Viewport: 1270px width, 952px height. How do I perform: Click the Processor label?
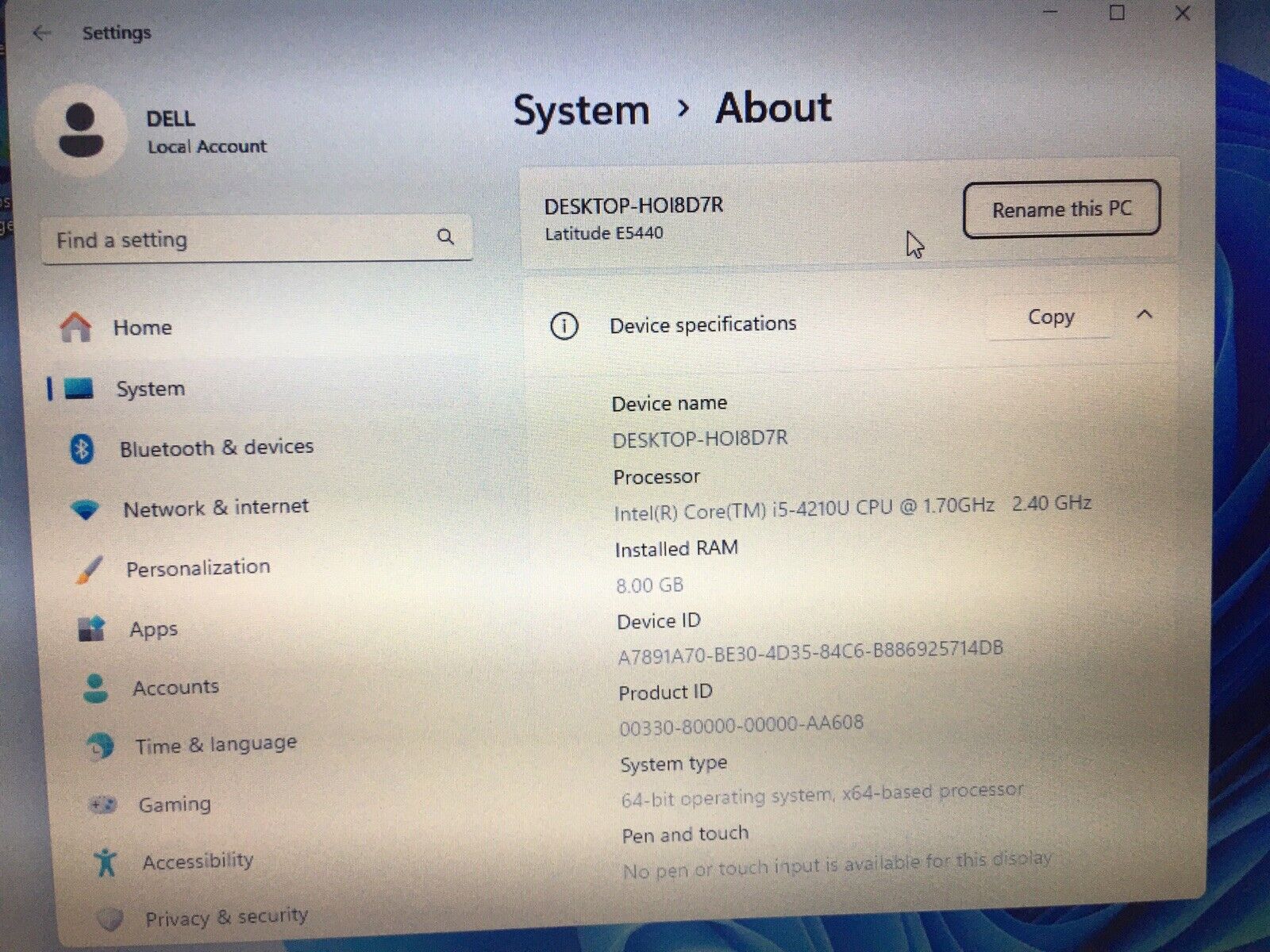point(656,477)
